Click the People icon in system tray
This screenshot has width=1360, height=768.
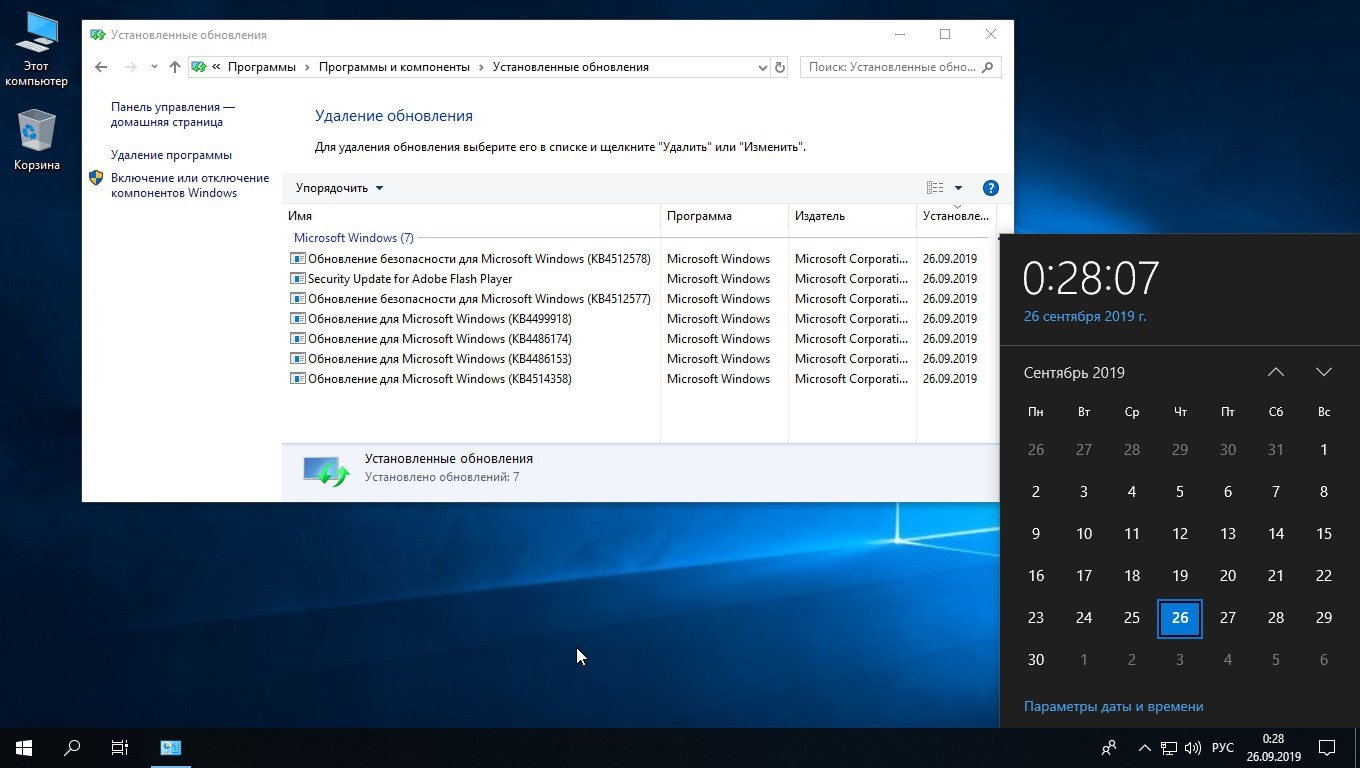coord(1109,748)
